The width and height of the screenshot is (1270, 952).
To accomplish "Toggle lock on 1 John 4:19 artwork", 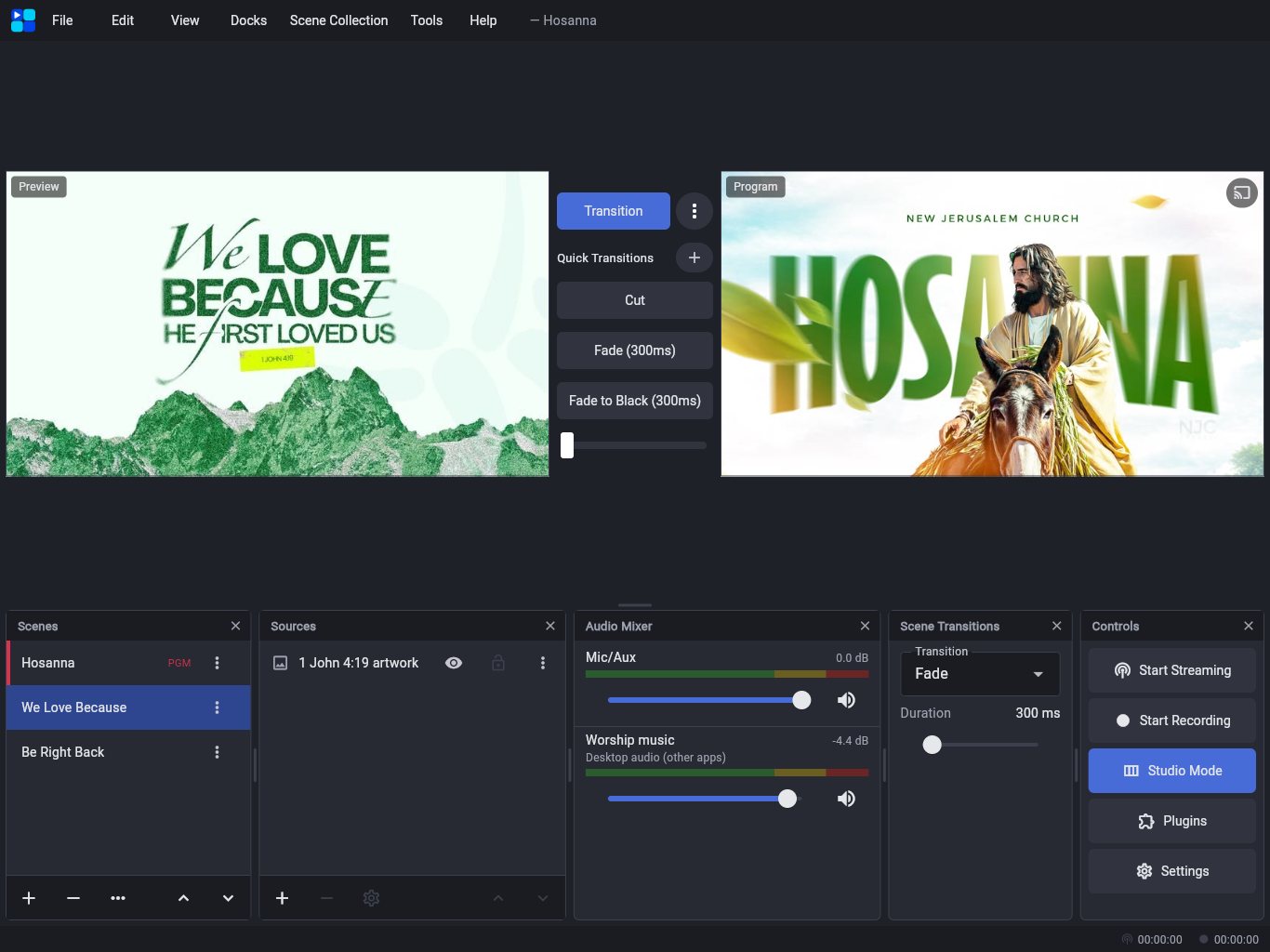I will point(498,663).
